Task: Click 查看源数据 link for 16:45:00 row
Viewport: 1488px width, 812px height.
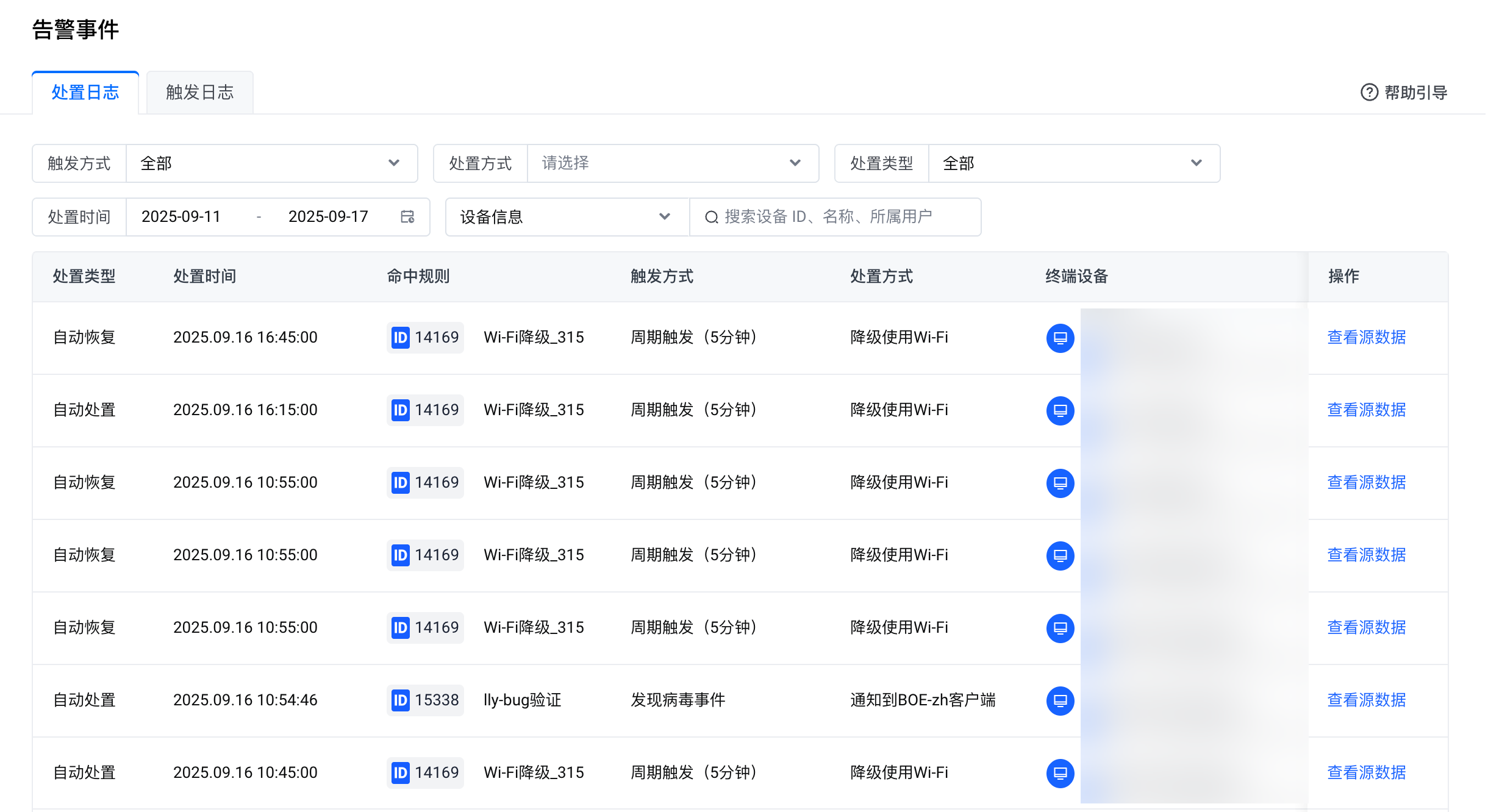Action: click(x=1366, y=337)
